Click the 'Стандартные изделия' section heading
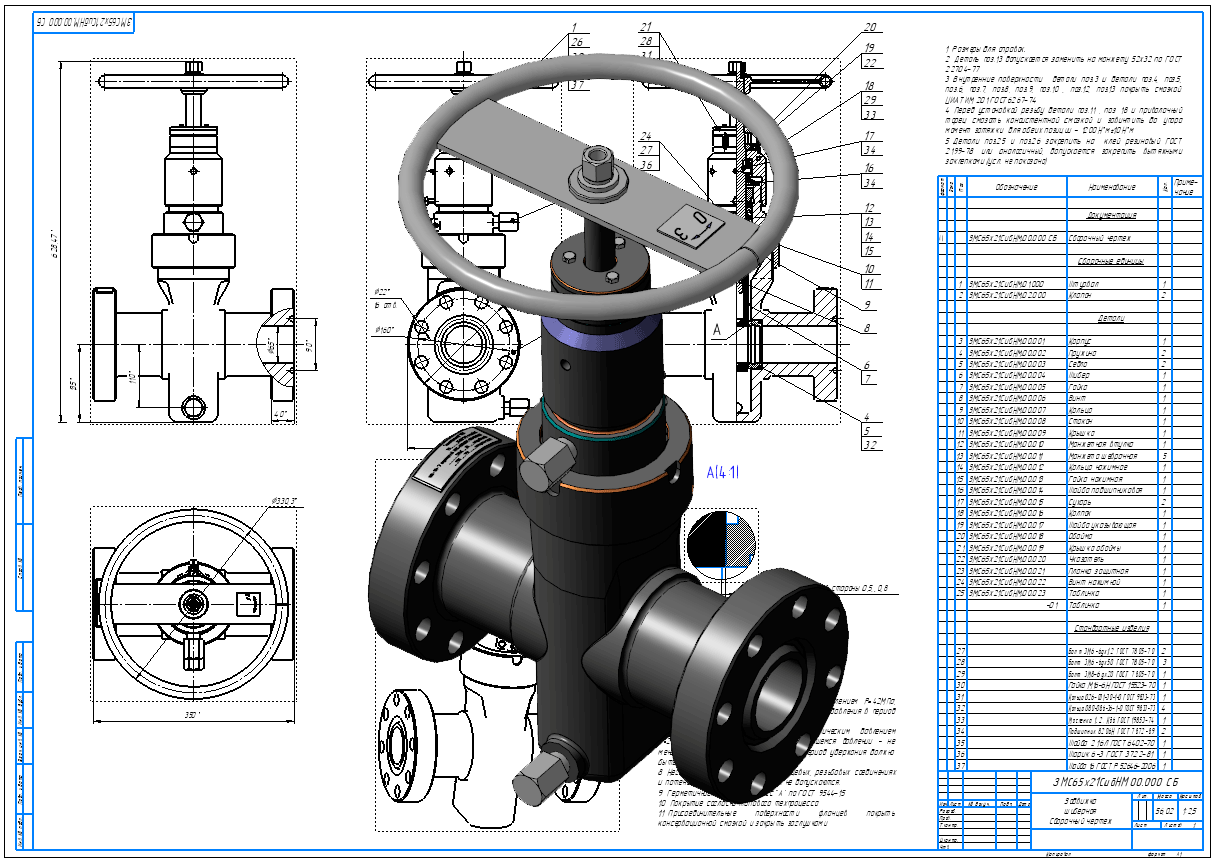Image resolution: width=1217 pixels, height=862 pixels. click(1112, 629)
